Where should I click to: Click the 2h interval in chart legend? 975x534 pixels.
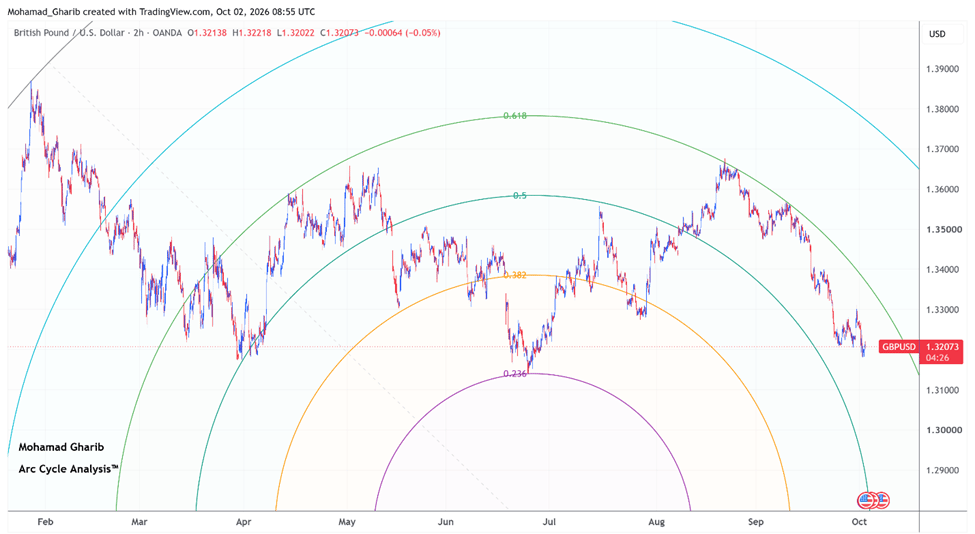[139, 32]
